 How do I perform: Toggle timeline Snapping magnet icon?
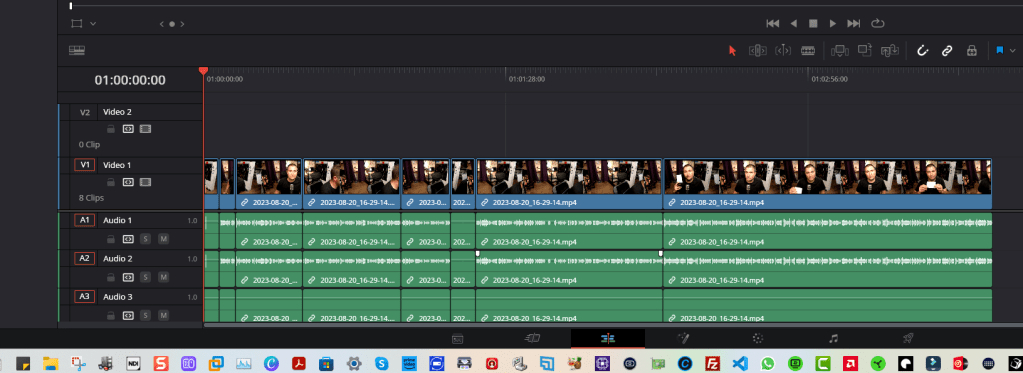[923, 50]
